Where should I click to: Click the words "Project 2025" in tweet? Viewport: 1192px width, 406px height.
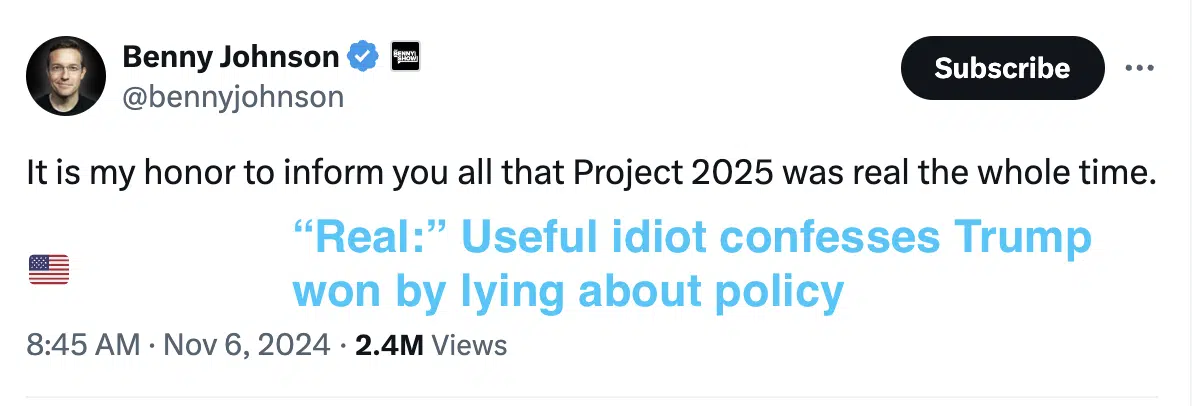tap(671, 174)
